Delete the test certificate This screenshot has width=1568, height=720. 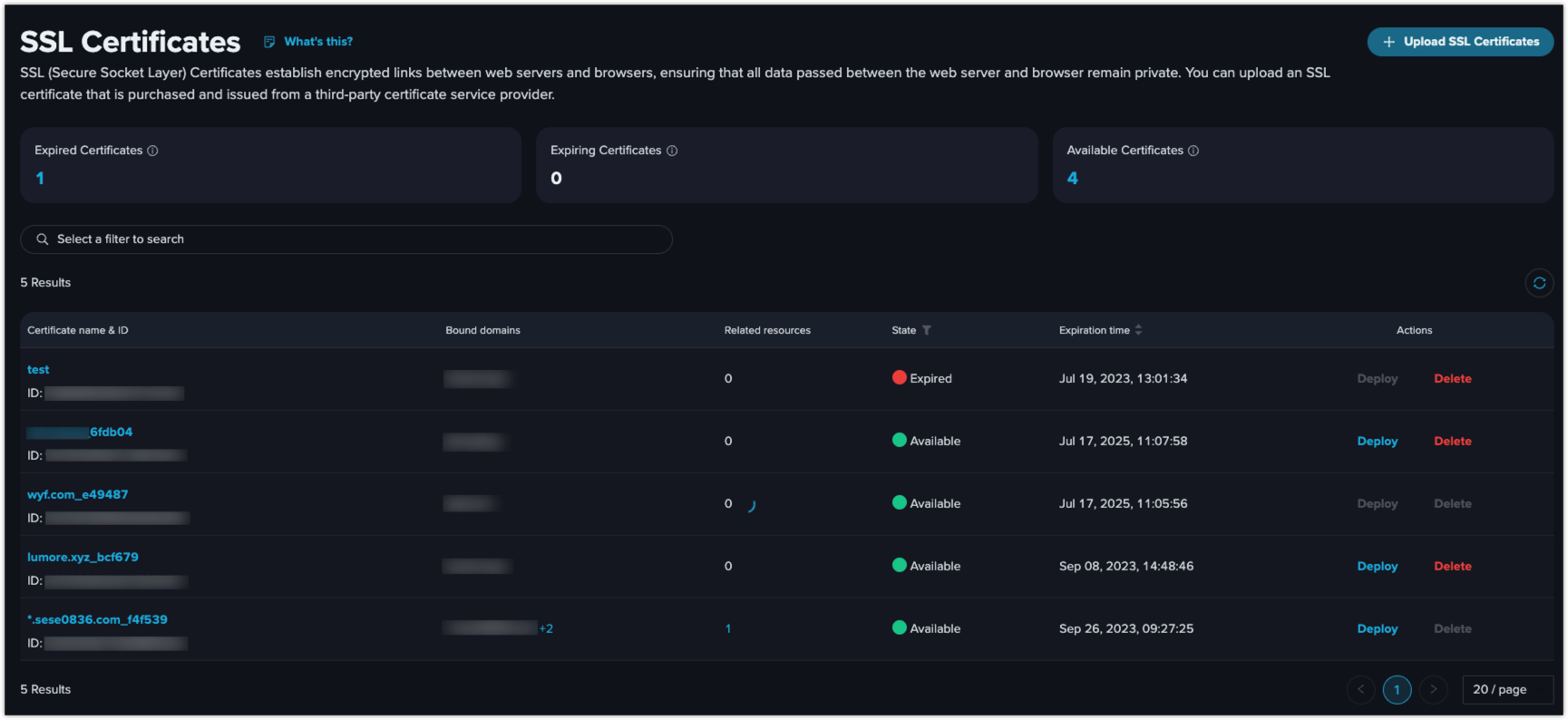1453,378
